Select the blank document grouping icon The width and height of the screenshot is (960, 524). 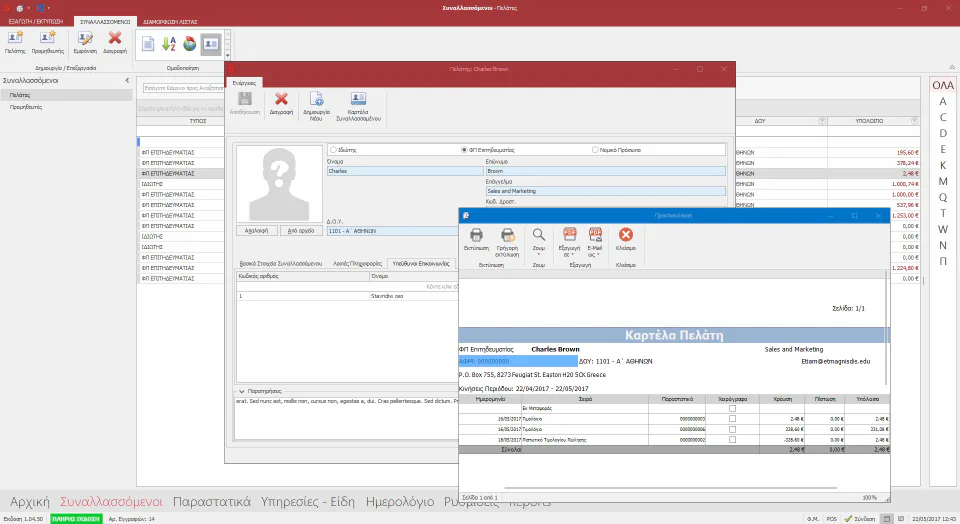point(148,43)
